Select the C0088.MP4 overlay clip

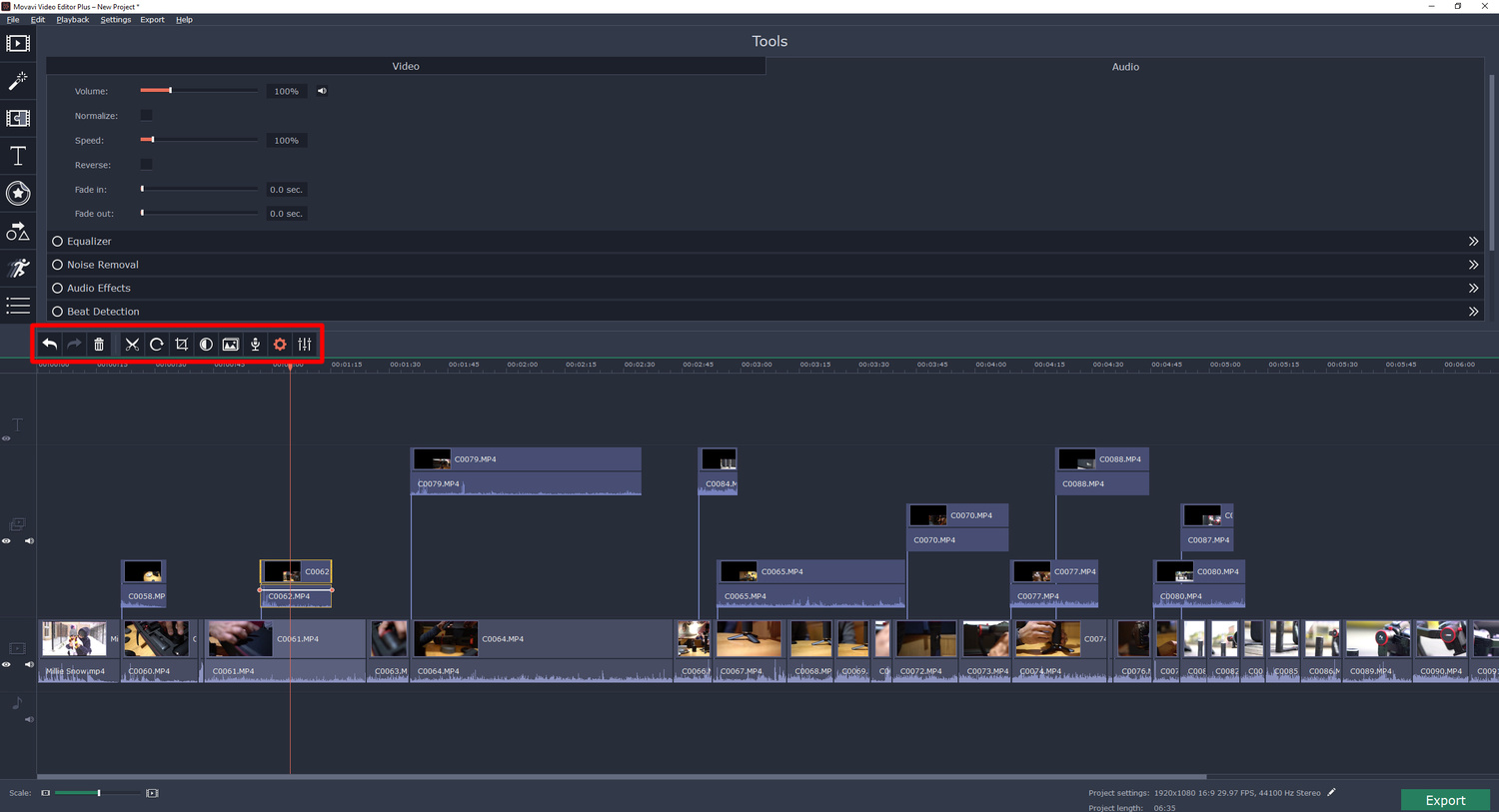1102,471
